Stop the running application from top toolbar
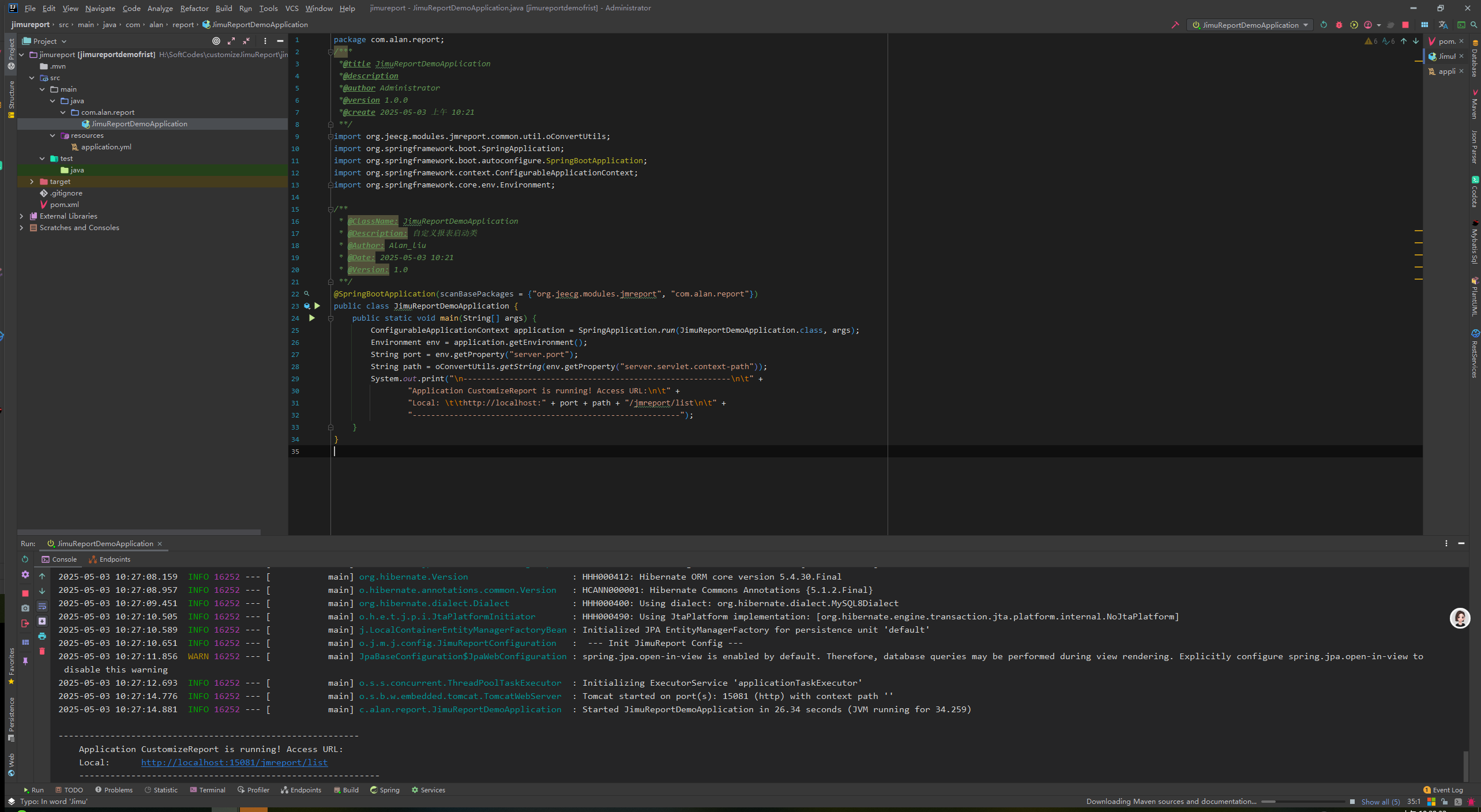 [x=1405, y=25]
